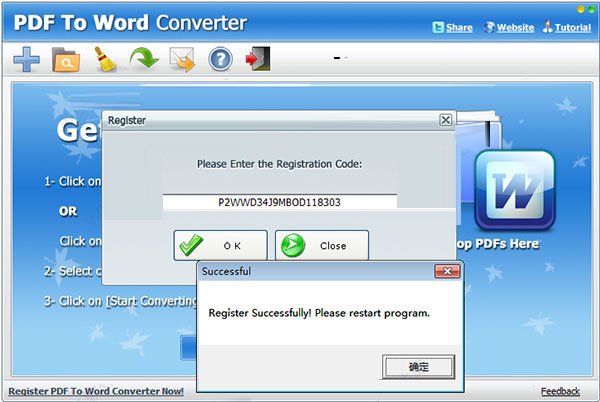Click the exit door icon in toolbar
The height and width of the screenshot is (402, 600).
[x=258, y=59]
